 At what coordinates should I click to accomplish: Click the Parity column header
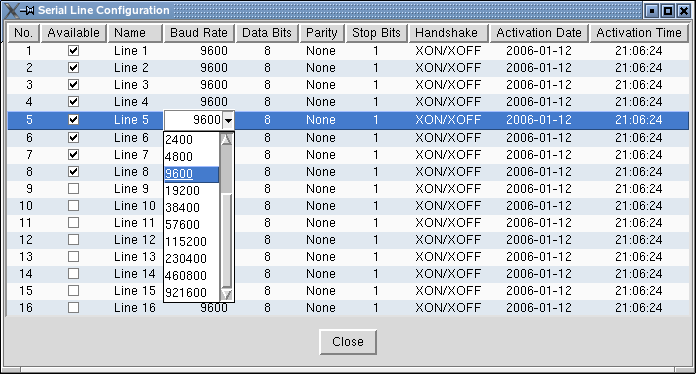[322, 33]
